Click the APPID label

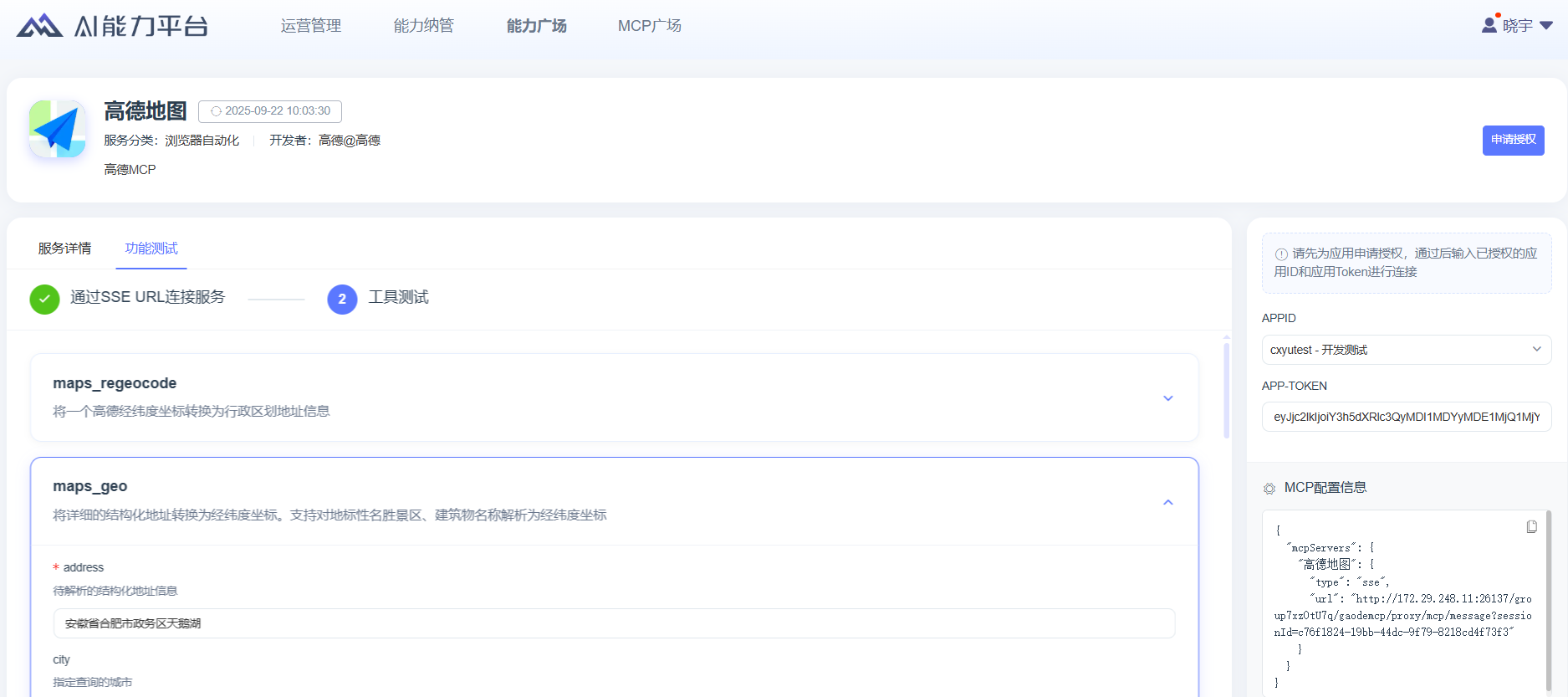[1279, 318]
